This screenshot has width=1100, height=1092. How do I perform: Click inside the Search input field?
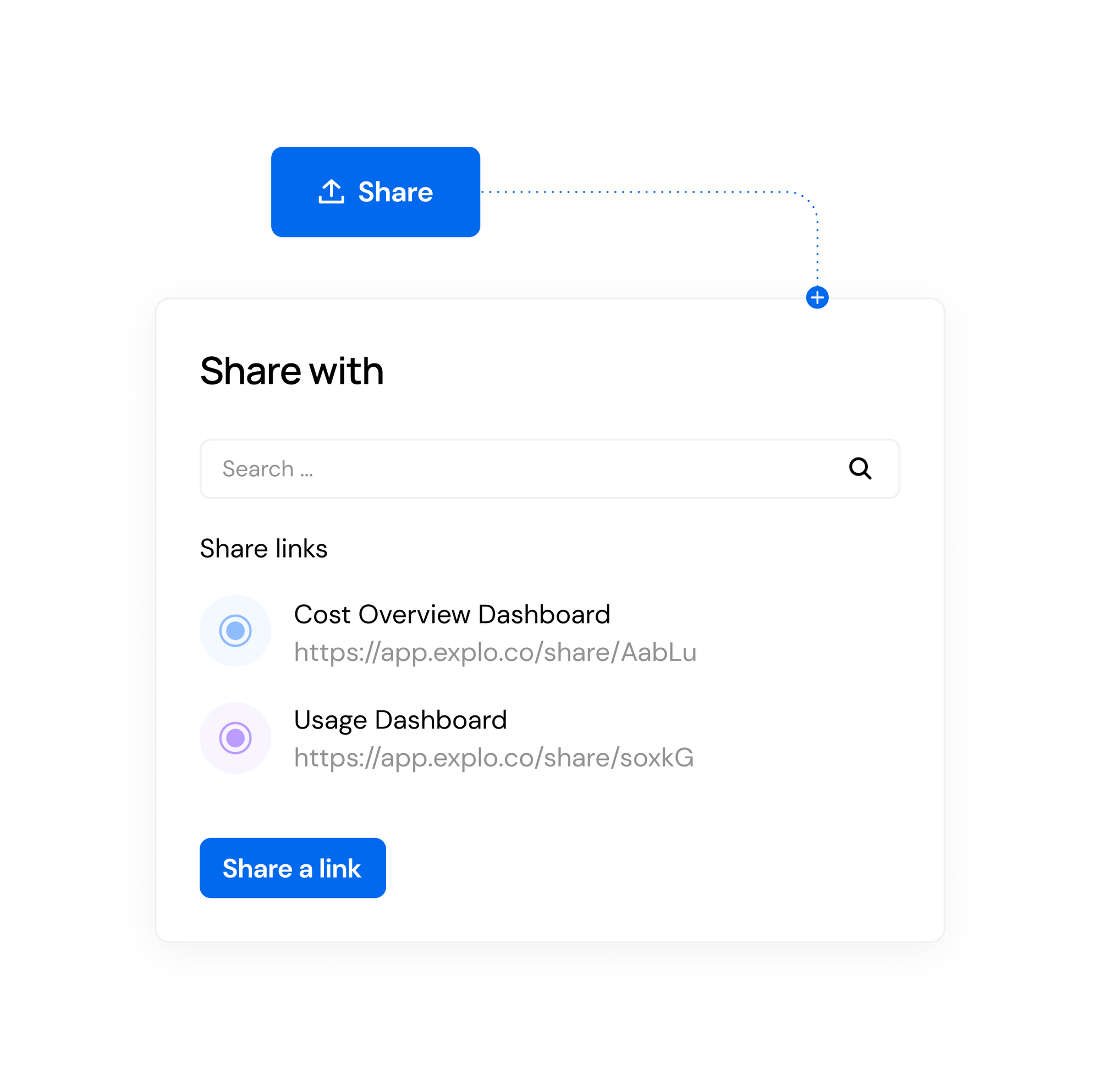399,468
